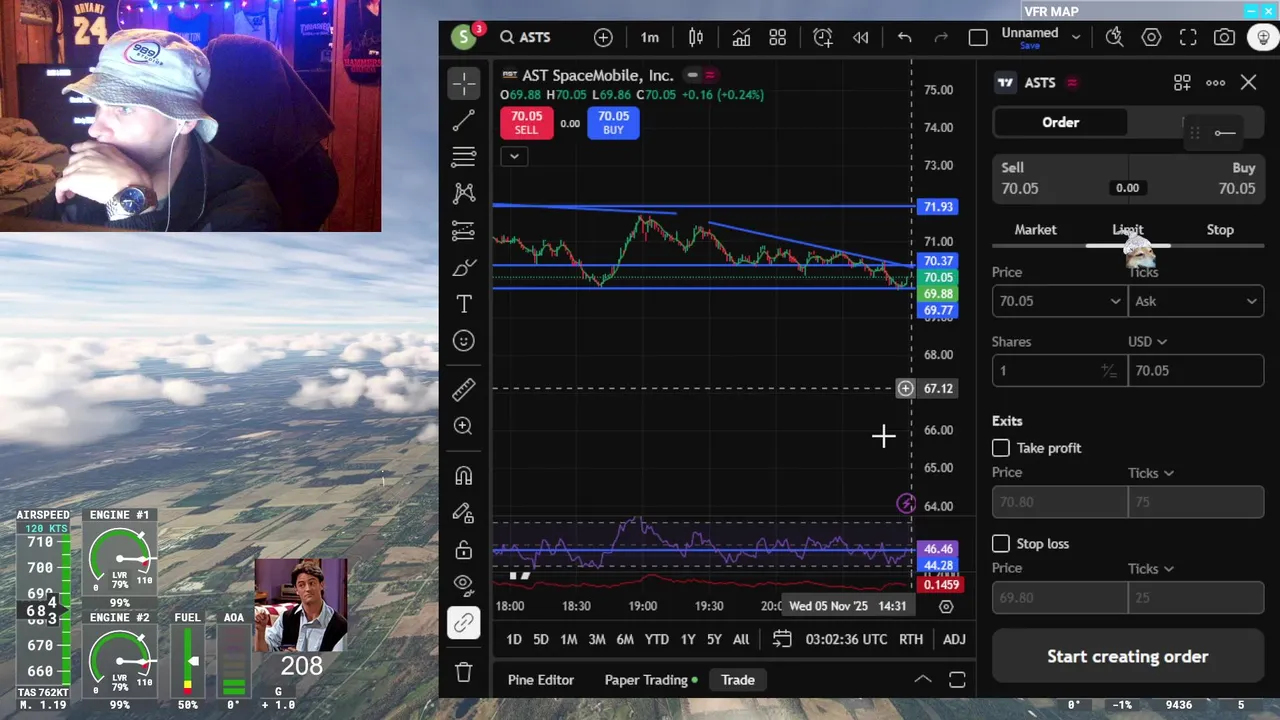This screenshot has height=720, width=1280.
Task: Click the Buy 70.05 side in order panel
Action: 1196,178
